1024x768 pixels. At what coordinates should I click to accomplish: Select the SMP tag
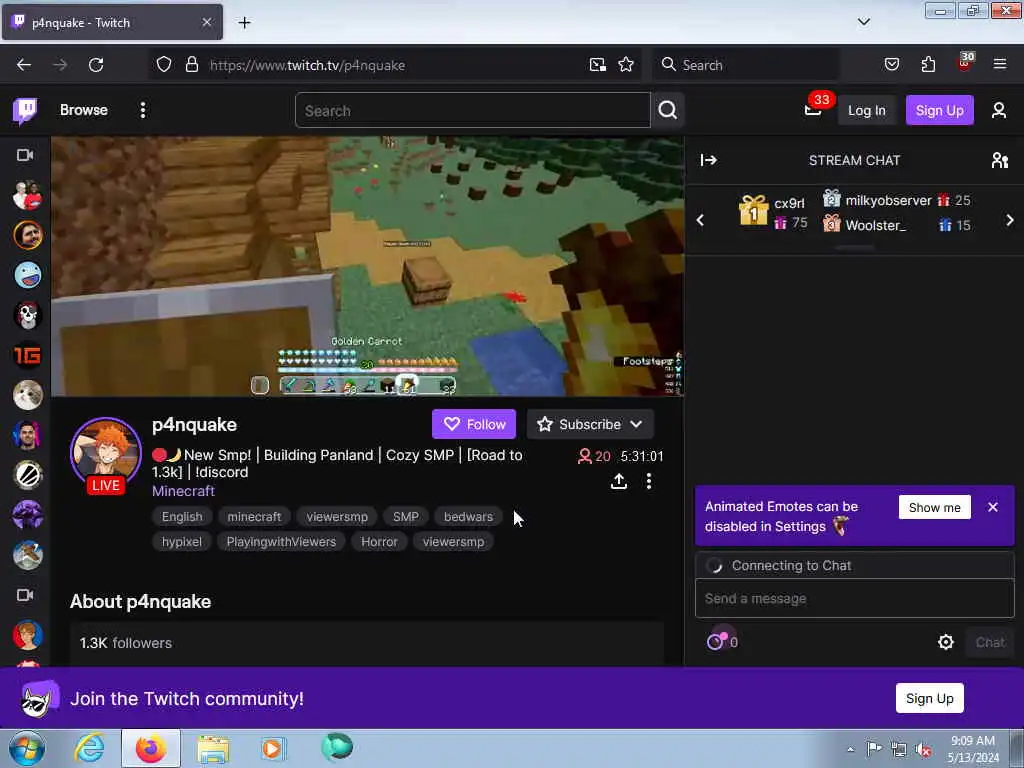click(406, 517)
